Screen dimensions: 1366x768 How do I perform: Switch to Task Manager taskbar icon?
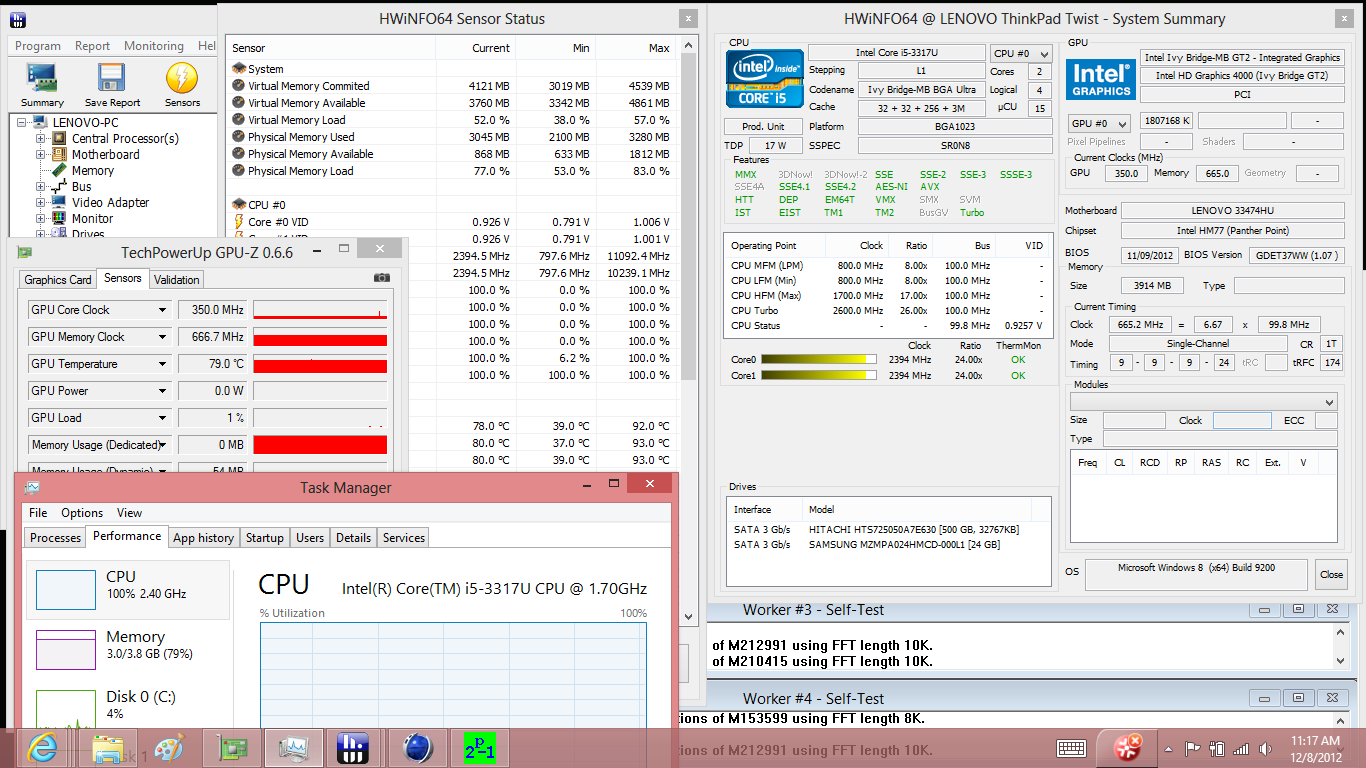pos(294,747)
